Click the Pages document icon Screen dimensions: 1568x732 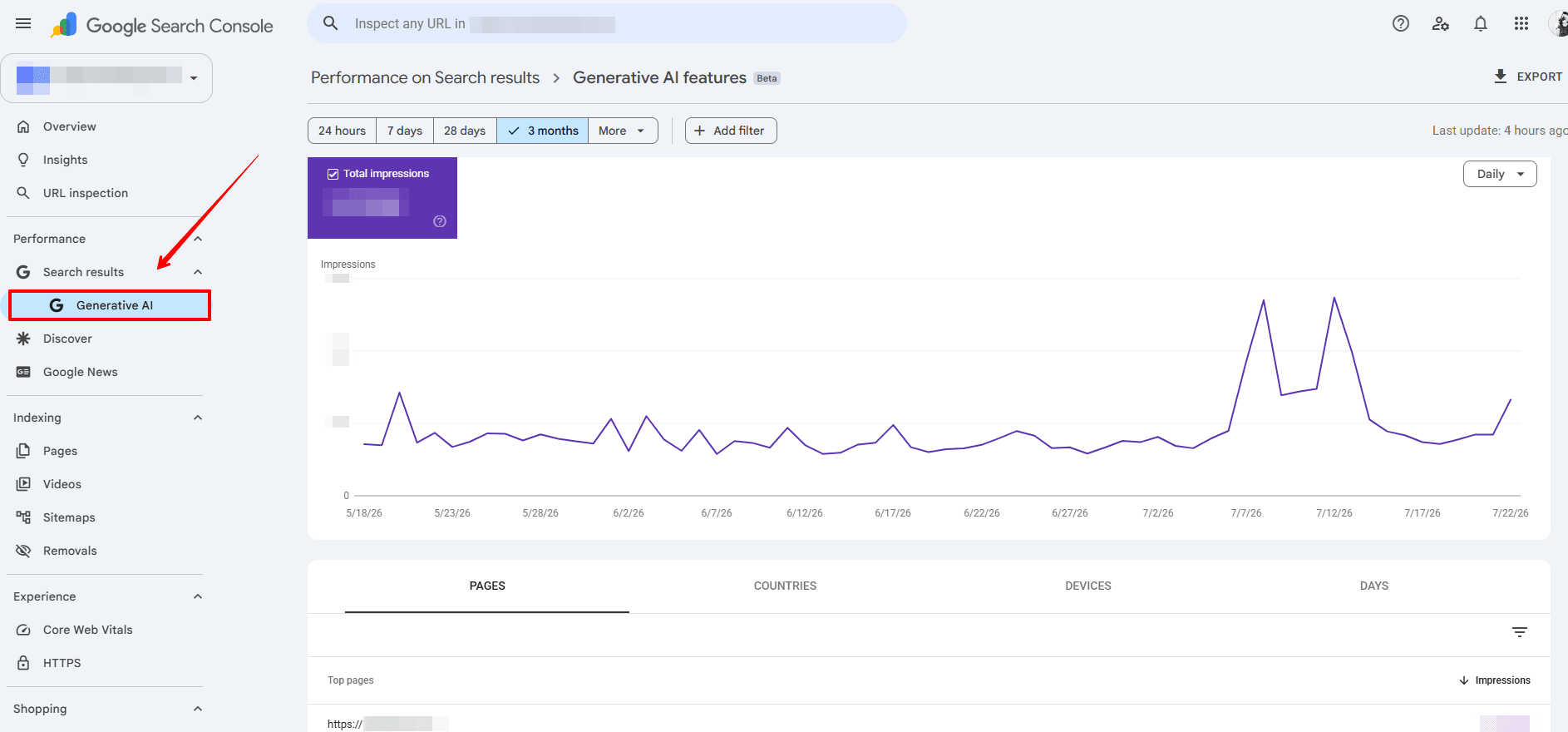(x=23, y=451)
